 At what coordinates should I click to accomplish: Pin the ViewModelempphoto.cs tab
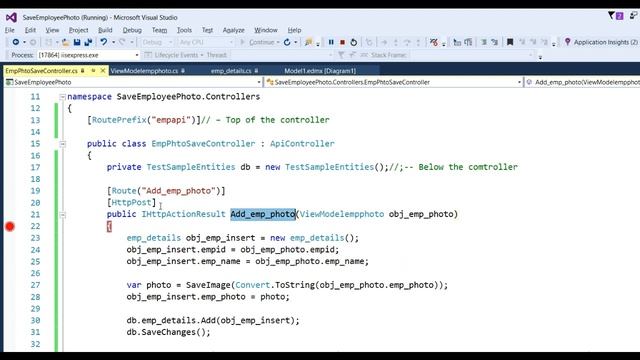click(183, 71)
